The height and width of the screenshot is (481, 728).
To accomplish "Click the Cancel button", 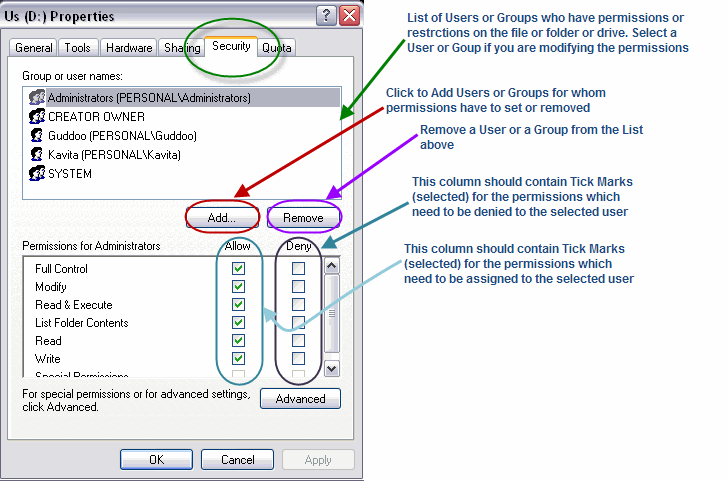I will 238,460.
